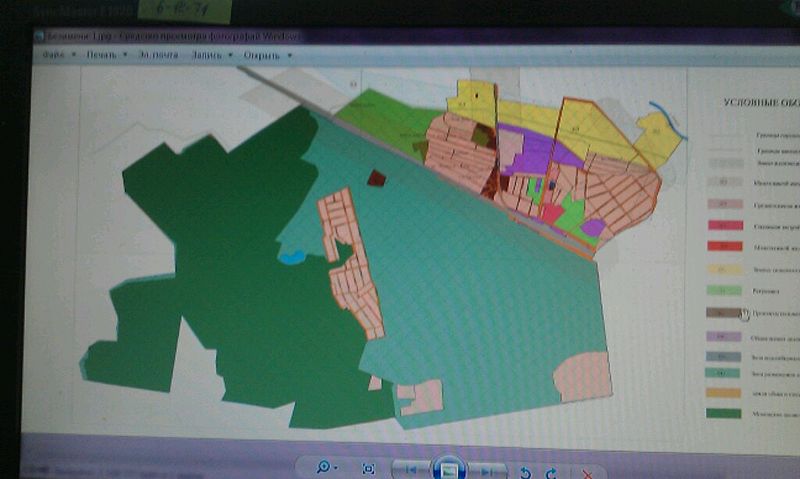Click the fit-to-window actual size icon

point(369,469)
